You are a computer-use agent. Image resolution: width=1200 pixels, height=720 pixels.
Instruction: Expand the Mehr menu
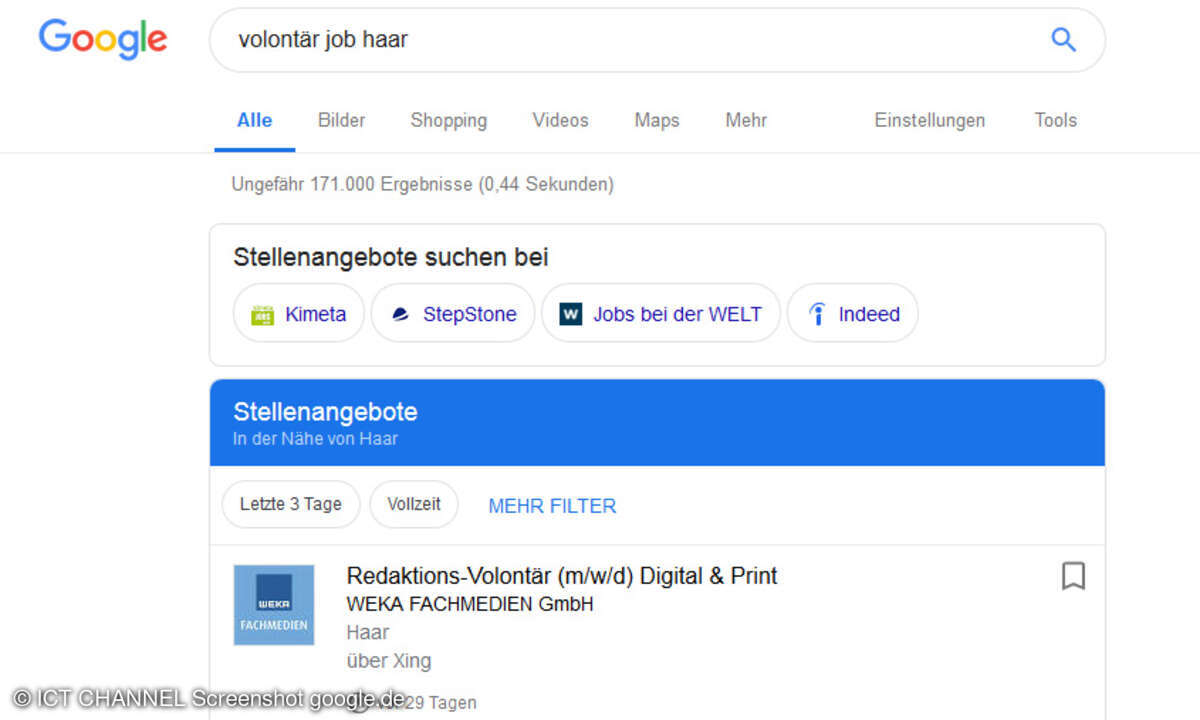coord(746,120)
